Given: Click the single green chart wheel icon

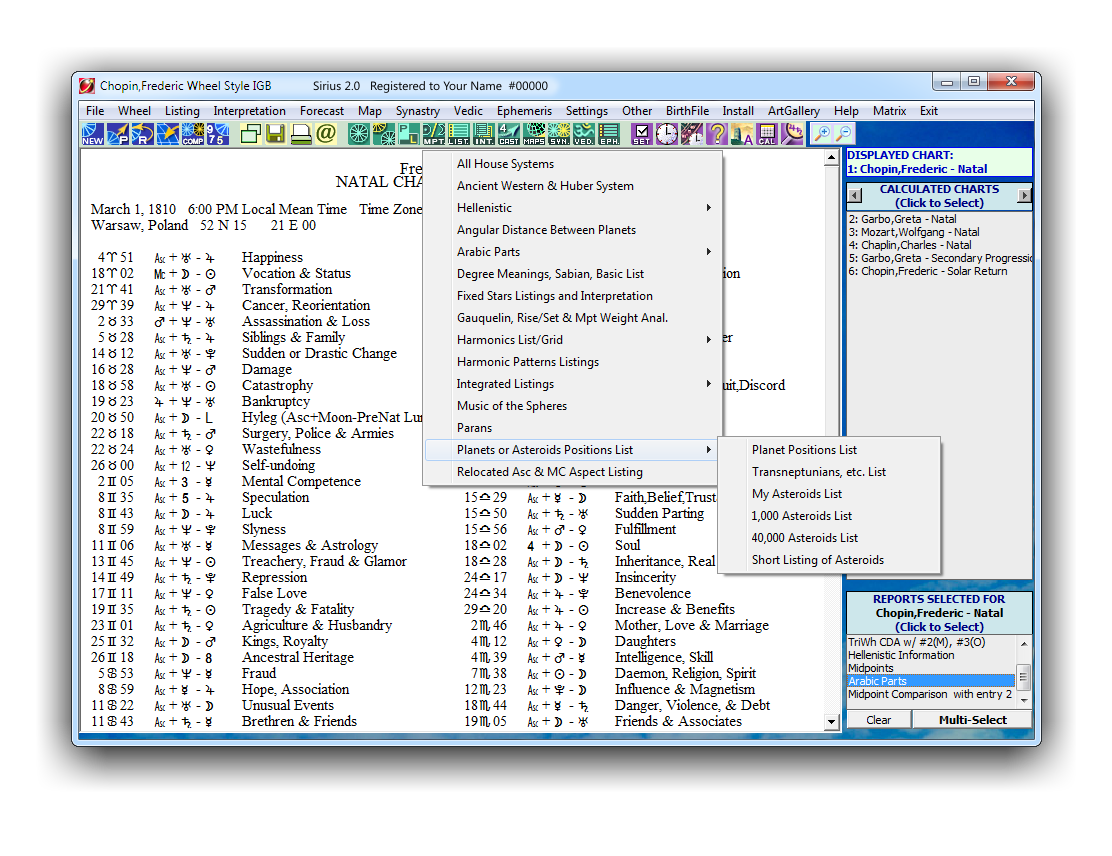Looking at the screenshot, I should pos(359,133).
